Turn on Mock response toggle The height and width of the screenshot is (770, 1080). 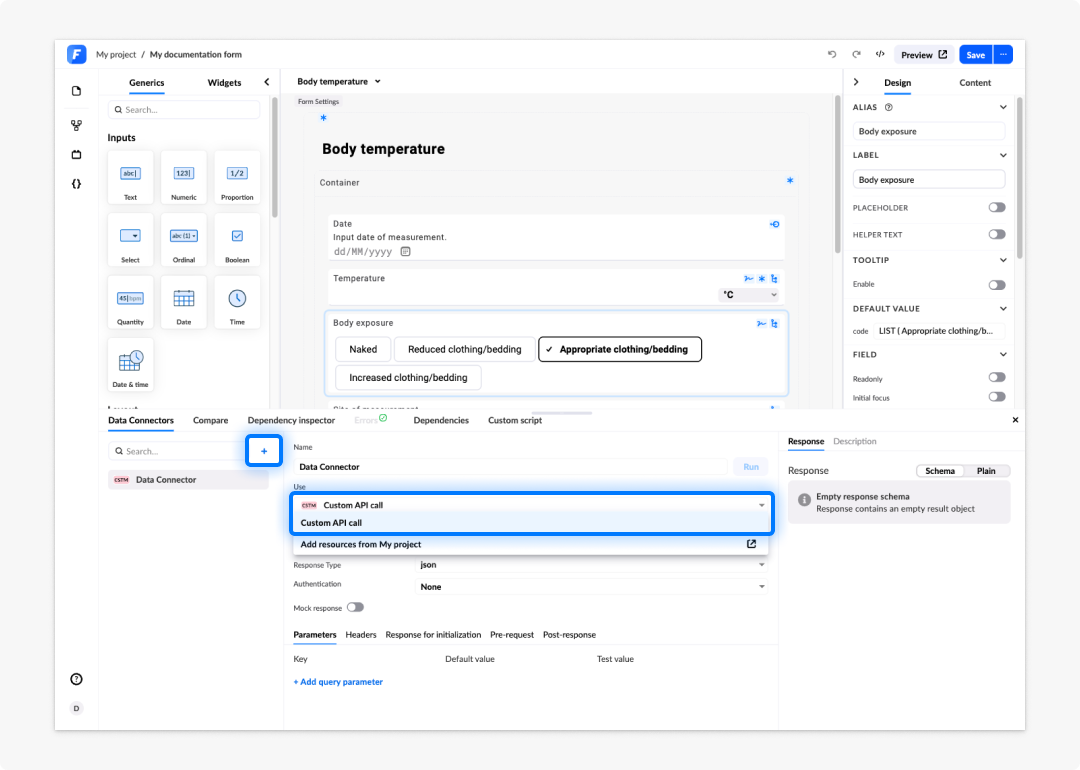click(x=355, y=607)
